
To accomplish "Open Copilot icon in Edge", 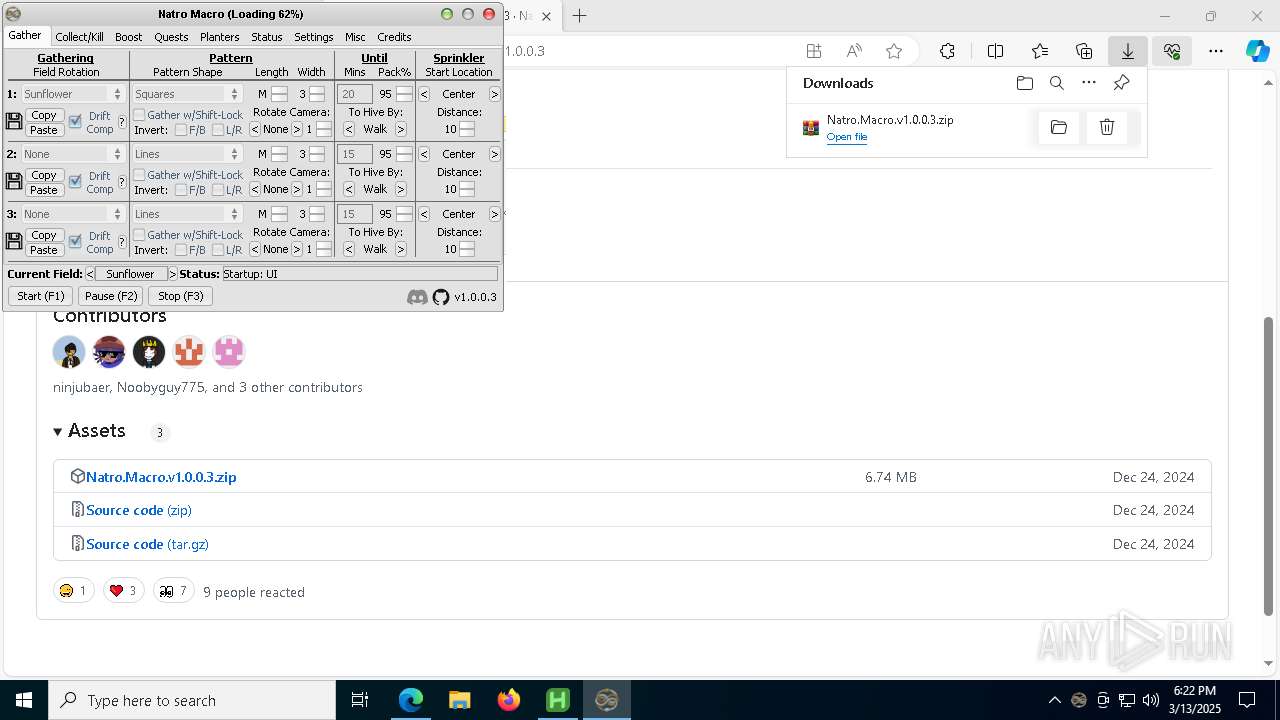I will [1258, 51].
